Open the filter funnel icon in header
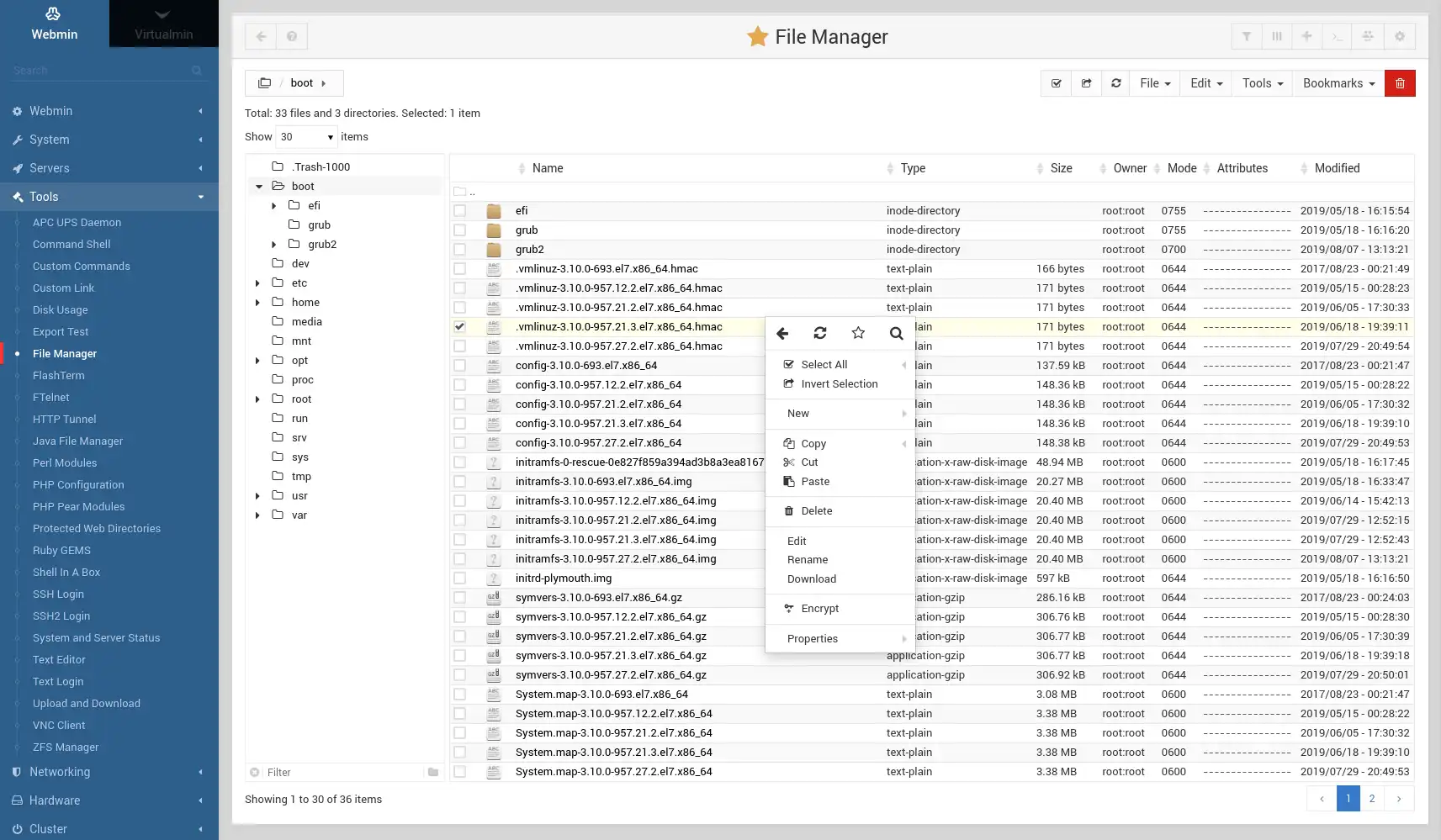1441x840 pixels. [1247, 36]
